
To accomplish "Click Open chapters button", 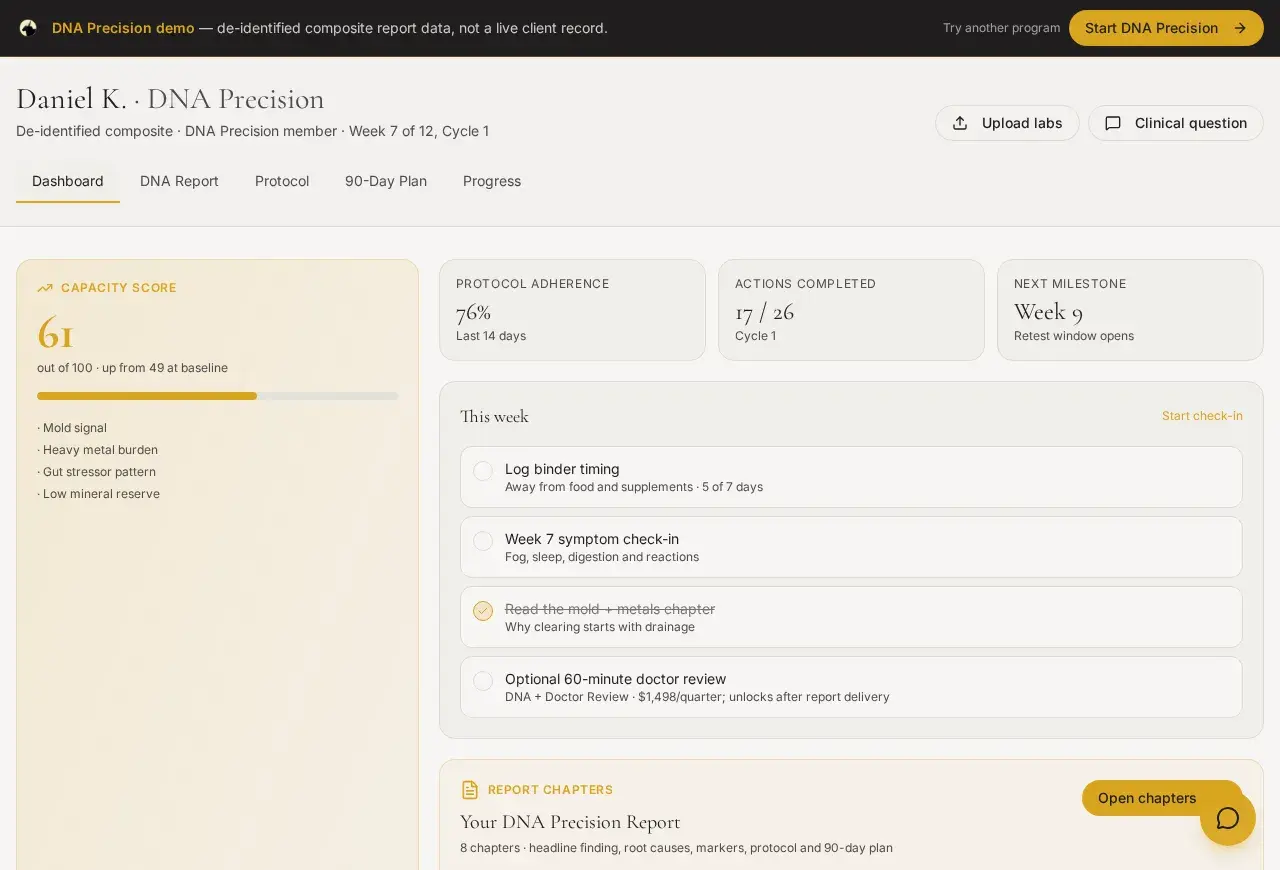I will point(1162,798).
